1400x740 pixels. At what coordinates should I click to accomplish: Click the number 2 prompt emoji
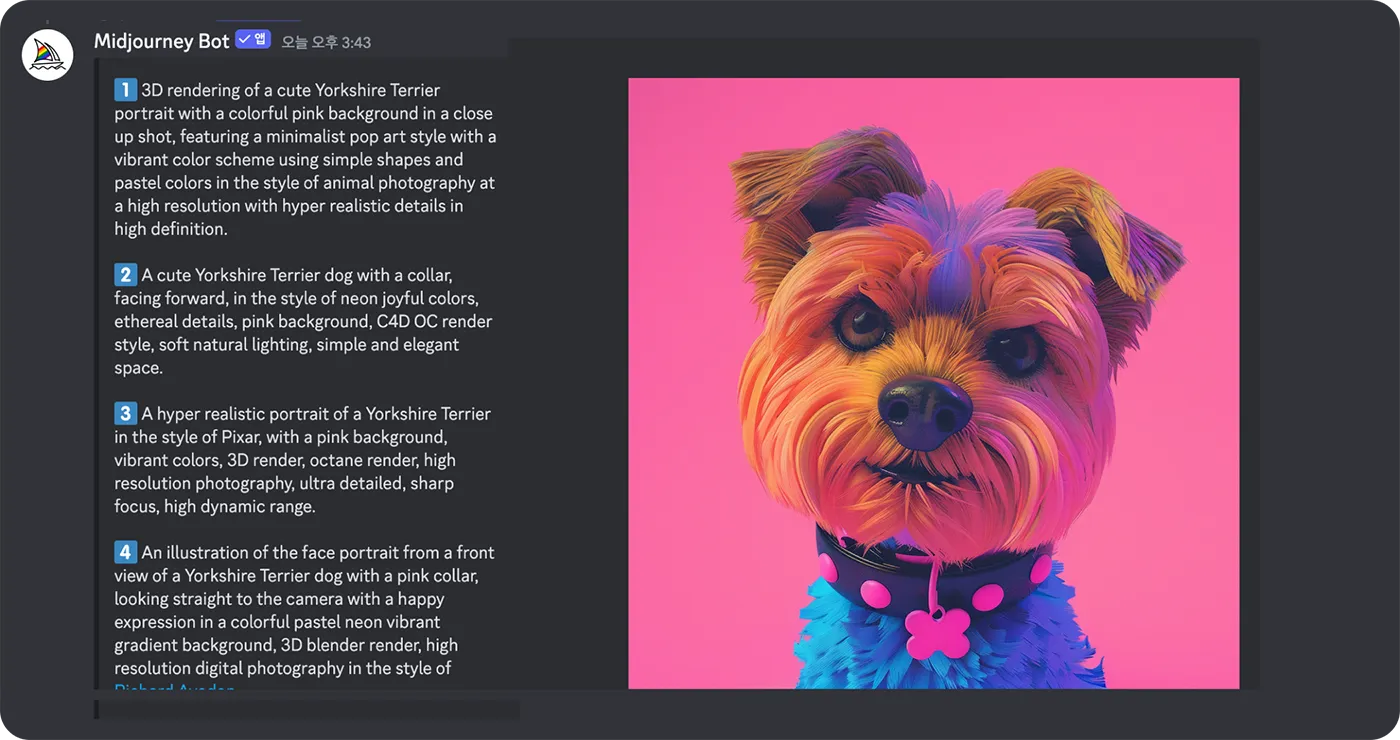pyautogui.click(x=125, y=275)
